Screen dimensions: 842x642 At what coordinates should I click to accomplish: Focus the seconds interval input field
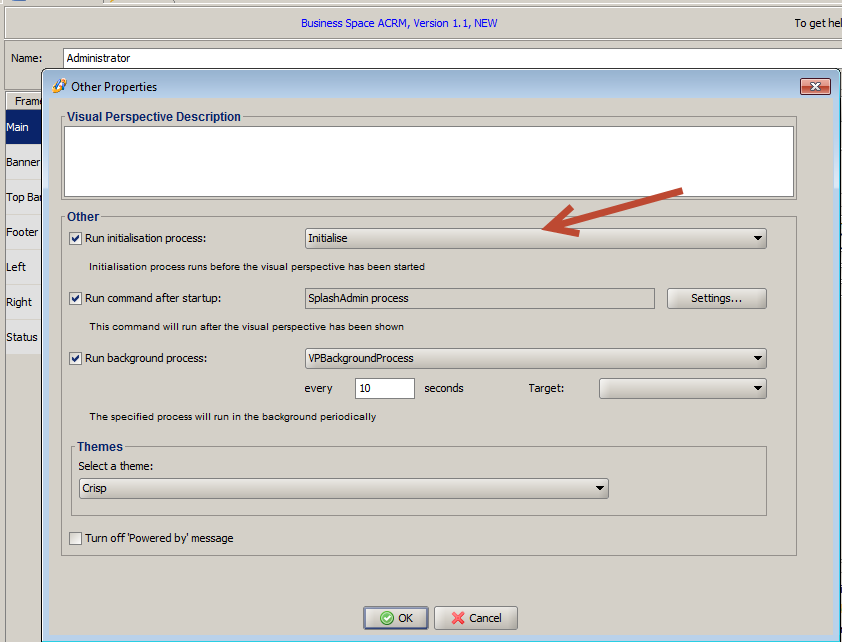(384, 389)
